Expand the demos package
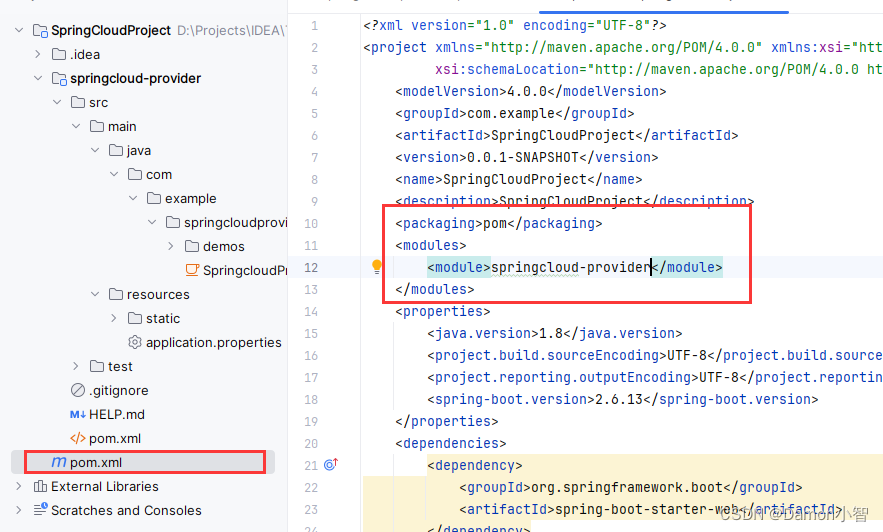The width and height of the screenshot is (883, 532). tap(171, 246)
